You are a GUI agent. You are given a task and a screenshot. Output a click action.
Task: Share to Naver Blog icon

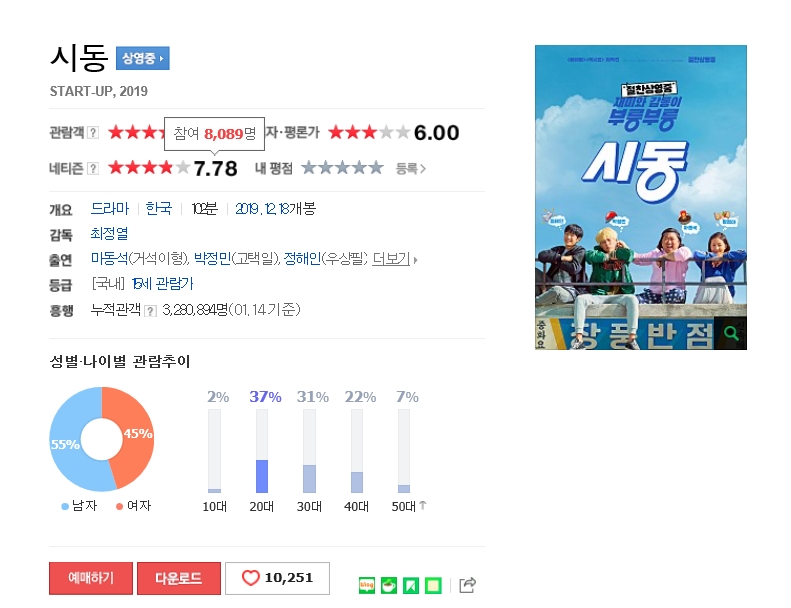click(x=367, y=585)
